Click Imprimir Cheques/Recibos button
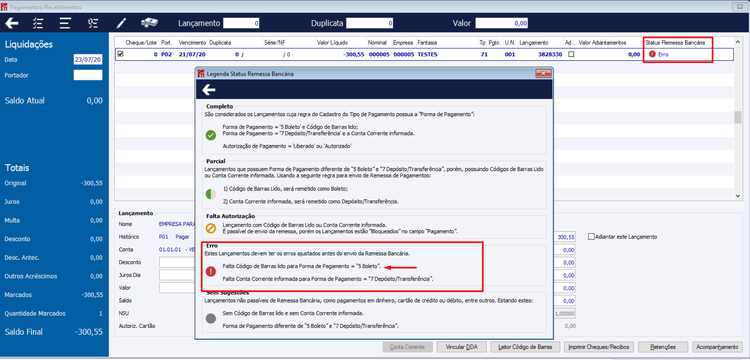750x360 pixels. pyautogui.click(x=599, y=347)
